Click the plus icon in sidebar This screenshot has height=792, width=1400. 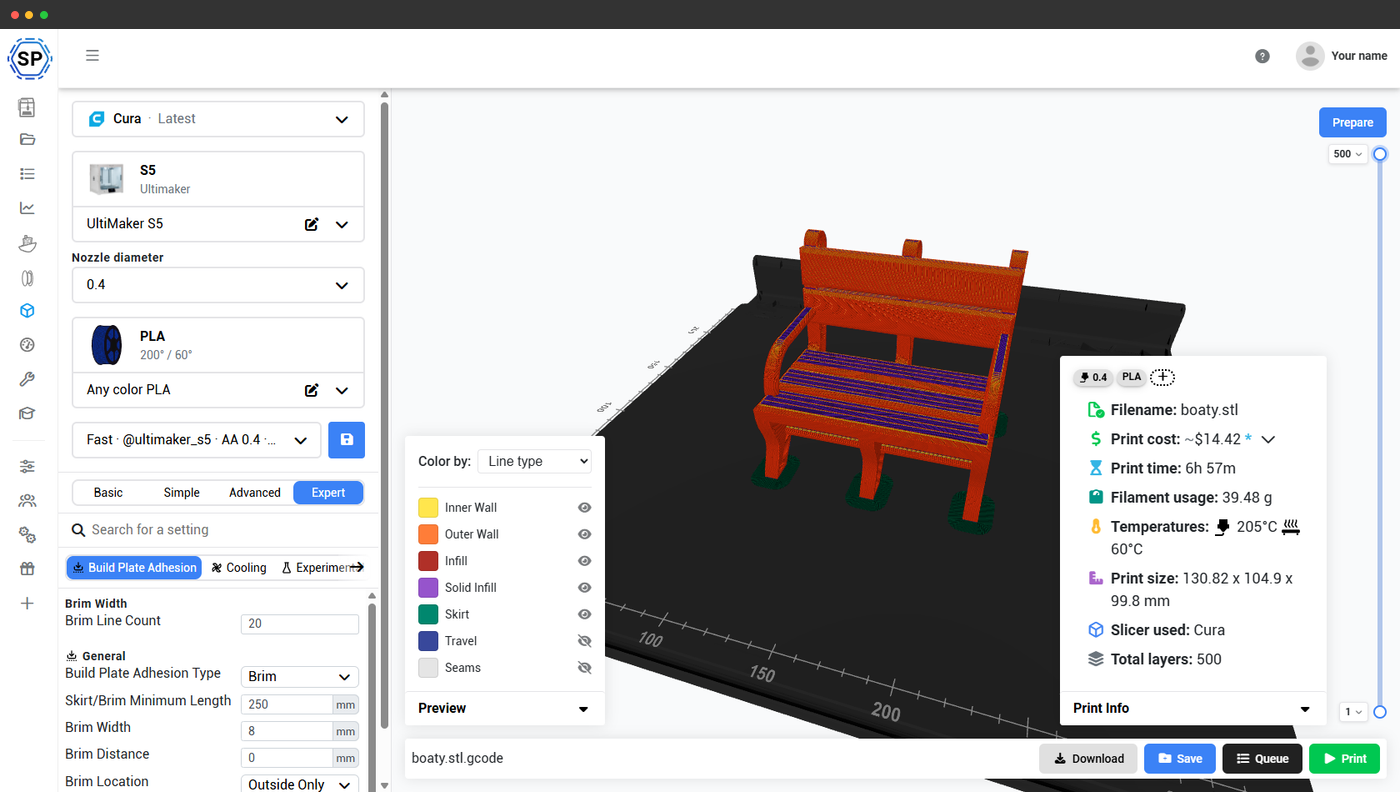point(27,603)
